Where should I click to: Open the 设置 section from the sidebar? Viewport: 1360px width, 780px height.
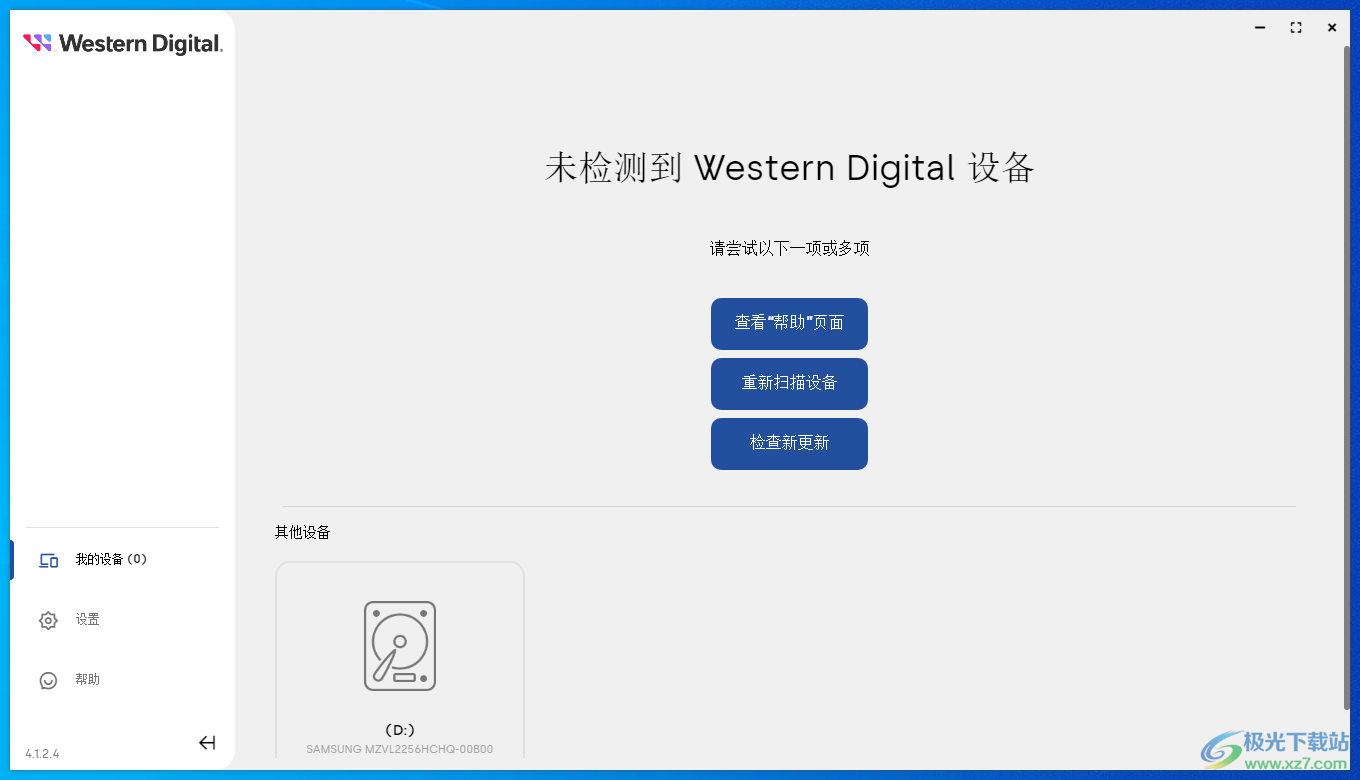(x=87, y=620)
